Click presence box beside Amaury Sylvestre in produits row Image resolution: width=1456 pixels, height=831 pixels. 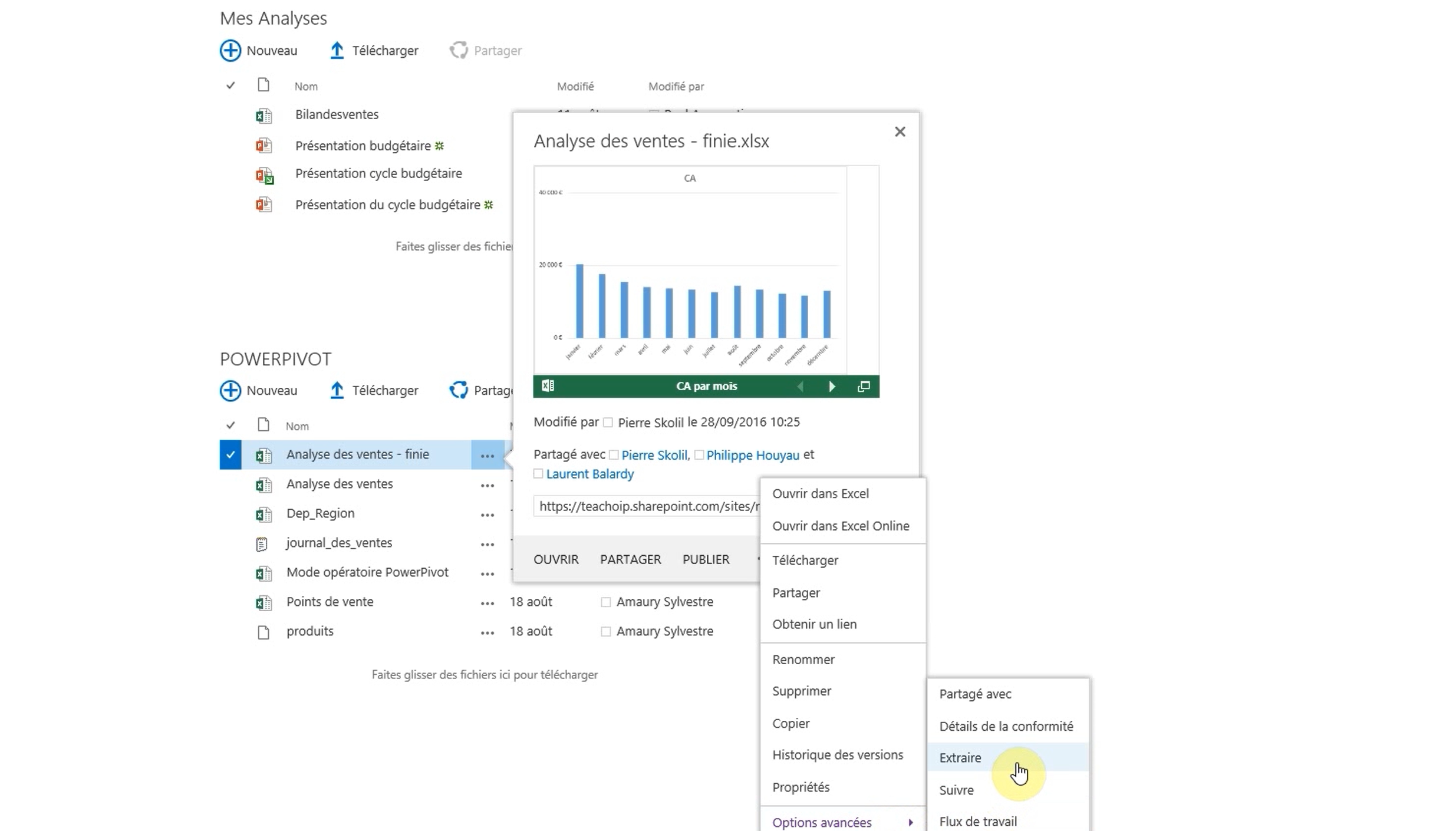(x=605, y=631)
